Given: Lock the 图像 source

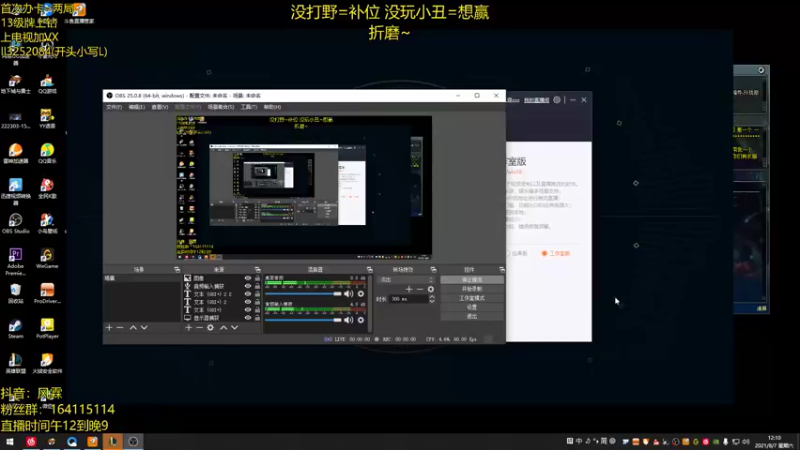Looking at the screenshot, I should tap(257, 278).
